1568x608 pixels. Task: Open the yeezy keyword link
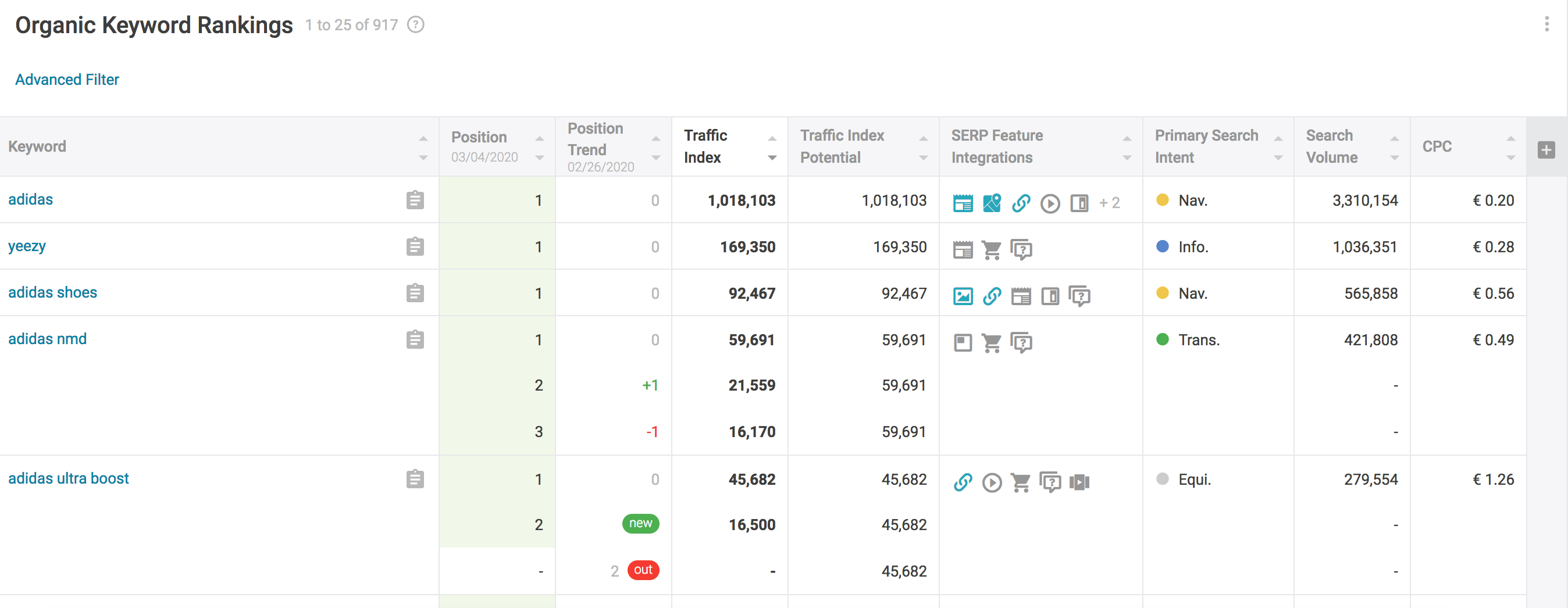click(27, 246)
